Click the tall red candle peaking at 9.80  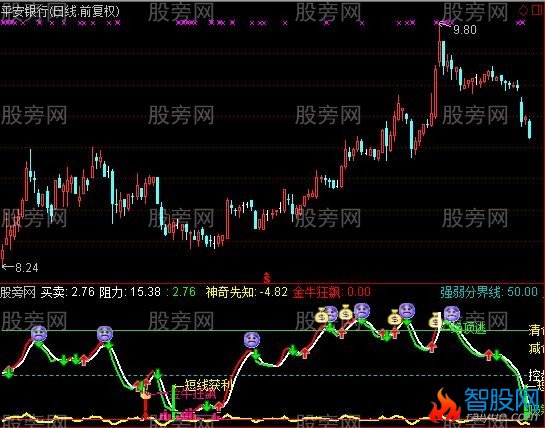click(440, 46)
